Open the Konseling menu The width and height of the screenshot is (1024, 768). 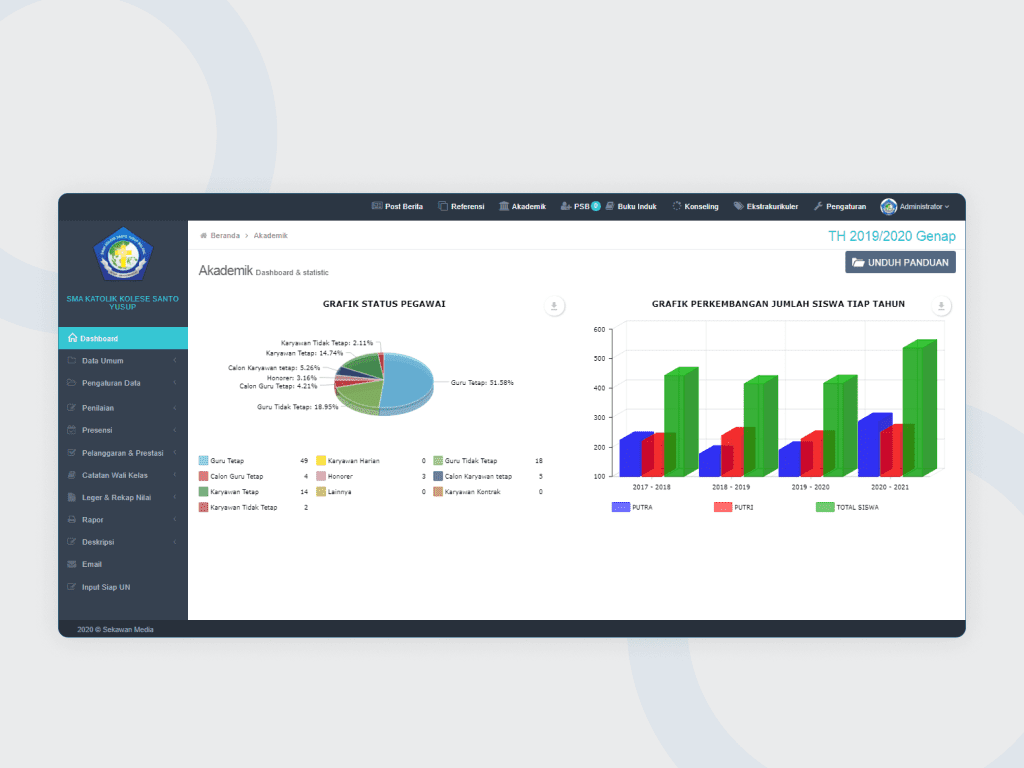pyautogui.click(x=696, y=206)
